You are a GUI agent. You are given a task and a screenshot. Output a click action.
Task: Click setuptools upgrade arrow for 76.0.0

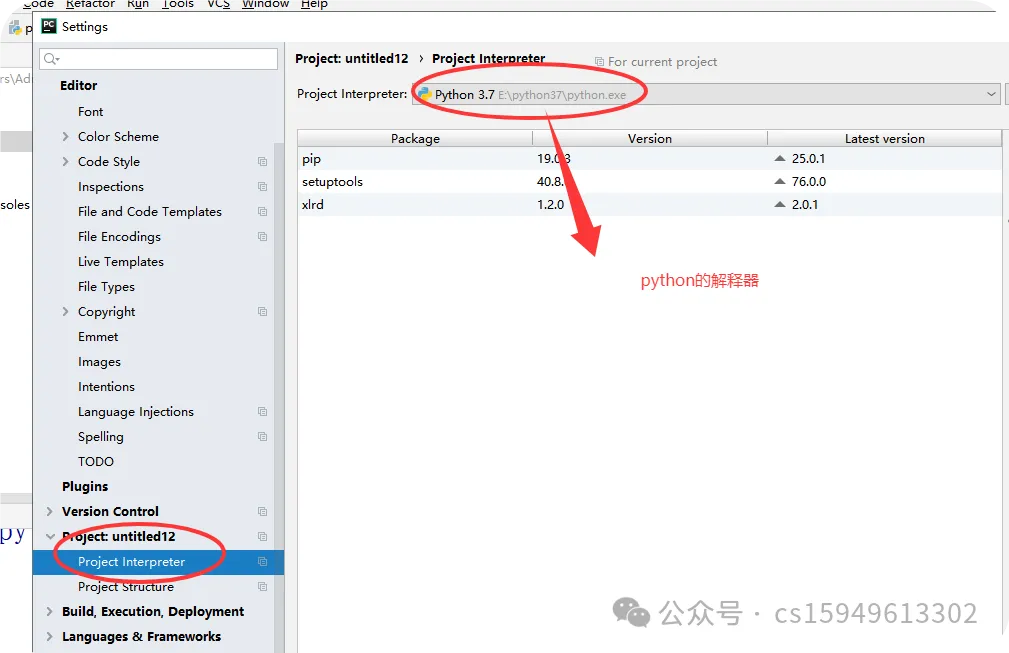pyautogui.click(x=780, y=181)
